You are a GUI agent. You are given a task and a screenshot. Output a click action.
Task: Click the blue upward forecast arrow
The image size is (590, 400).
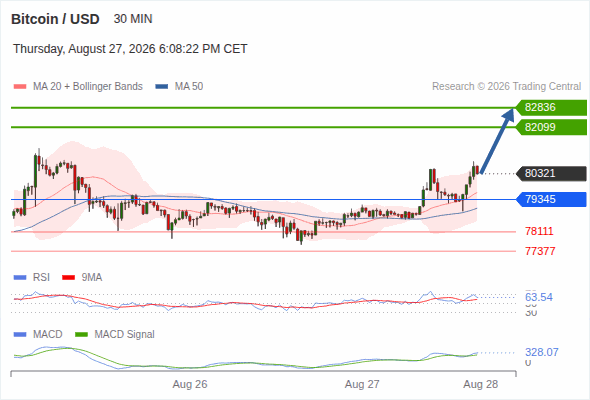497,141
